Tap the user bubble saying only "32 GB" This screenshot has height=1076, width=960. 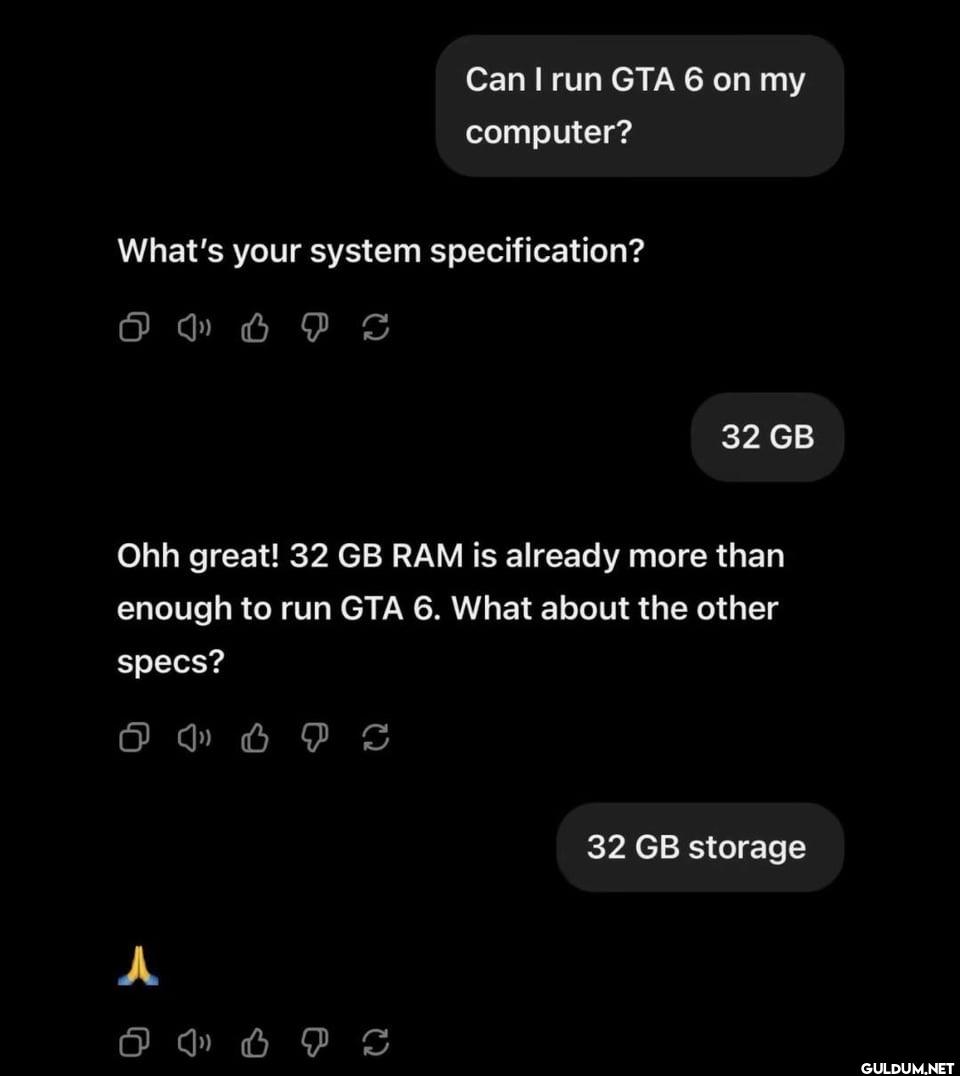[767, 438]
